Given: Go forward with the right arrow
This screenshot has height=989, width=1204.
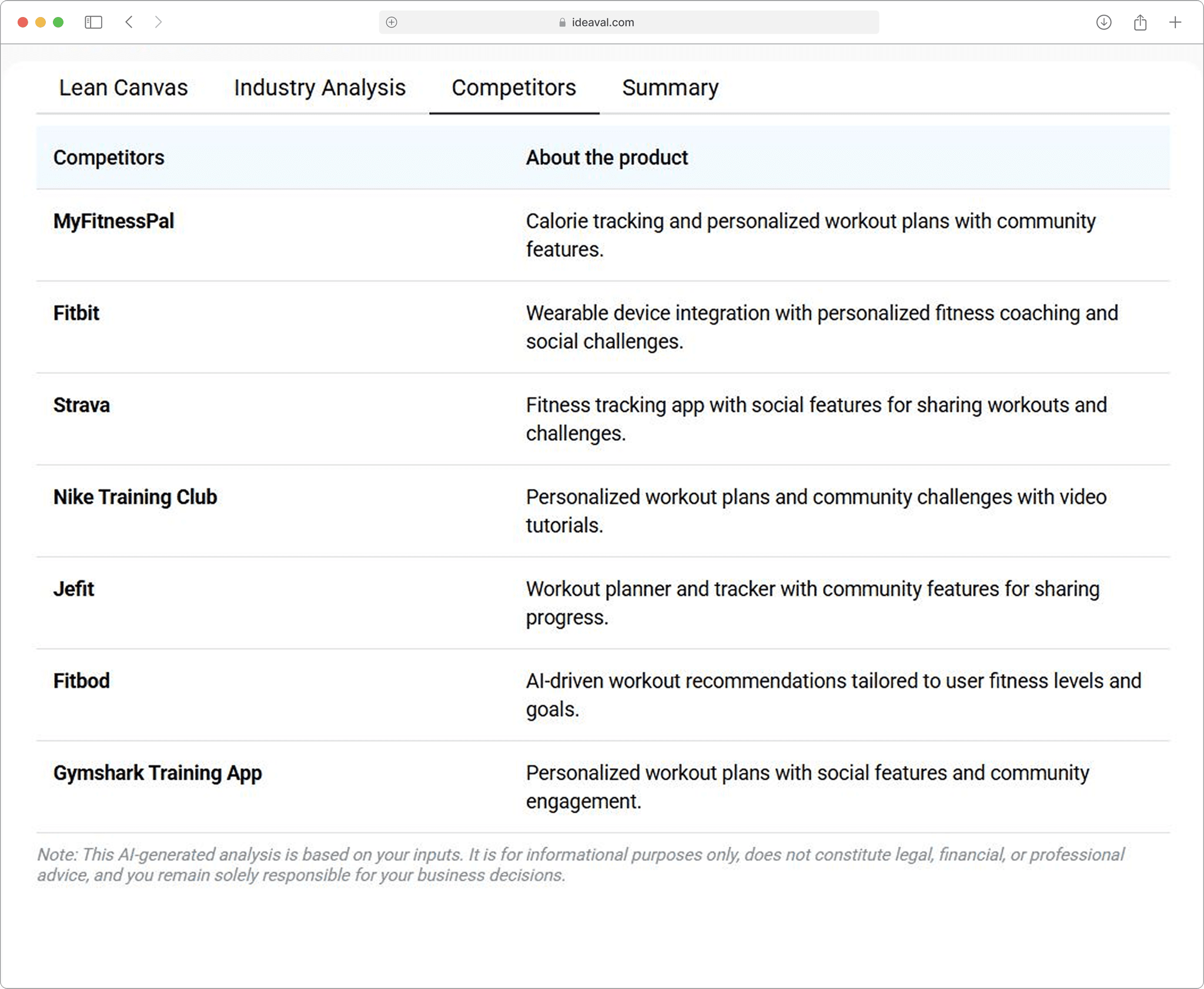Looking at the screenshot, I should tap(158, 22).
